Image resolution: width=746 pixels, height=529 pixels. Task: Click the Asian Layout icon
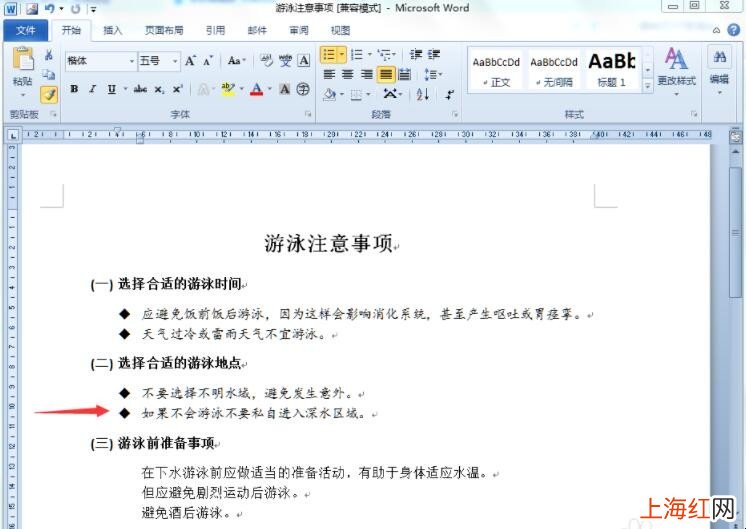point(392,94)
